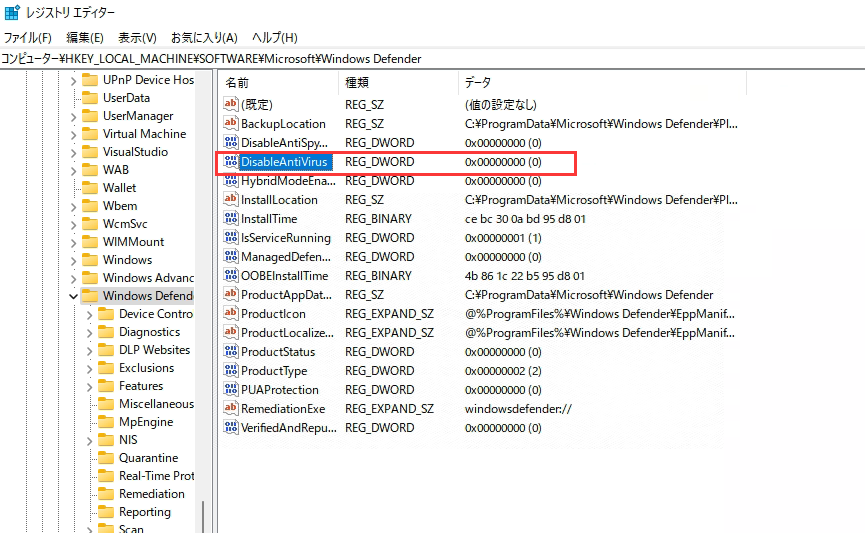This screenshot has height=533, width=865.
Task: Click the Registry Editor title bar icon
Action: point(12,12)
